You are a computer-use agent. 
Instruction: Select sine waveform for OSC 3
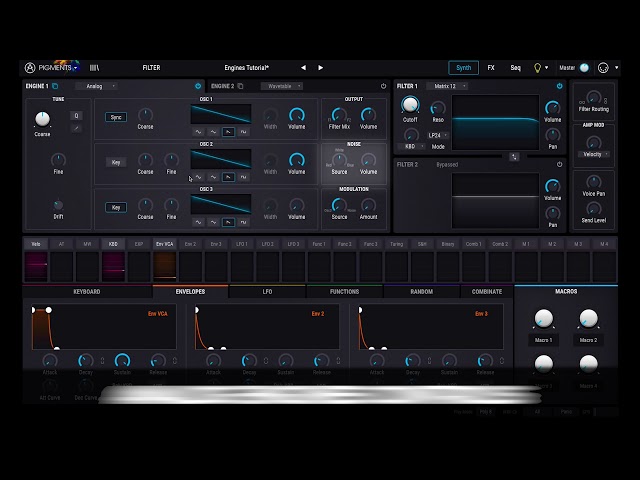[x=198, y=222]
